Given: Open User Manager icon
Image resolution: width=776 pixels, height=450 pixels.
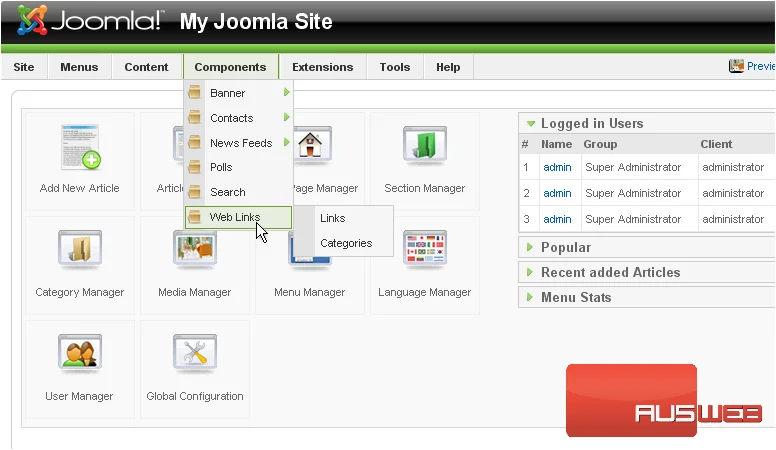Looking at the screenshot, I should pos(80,353).
